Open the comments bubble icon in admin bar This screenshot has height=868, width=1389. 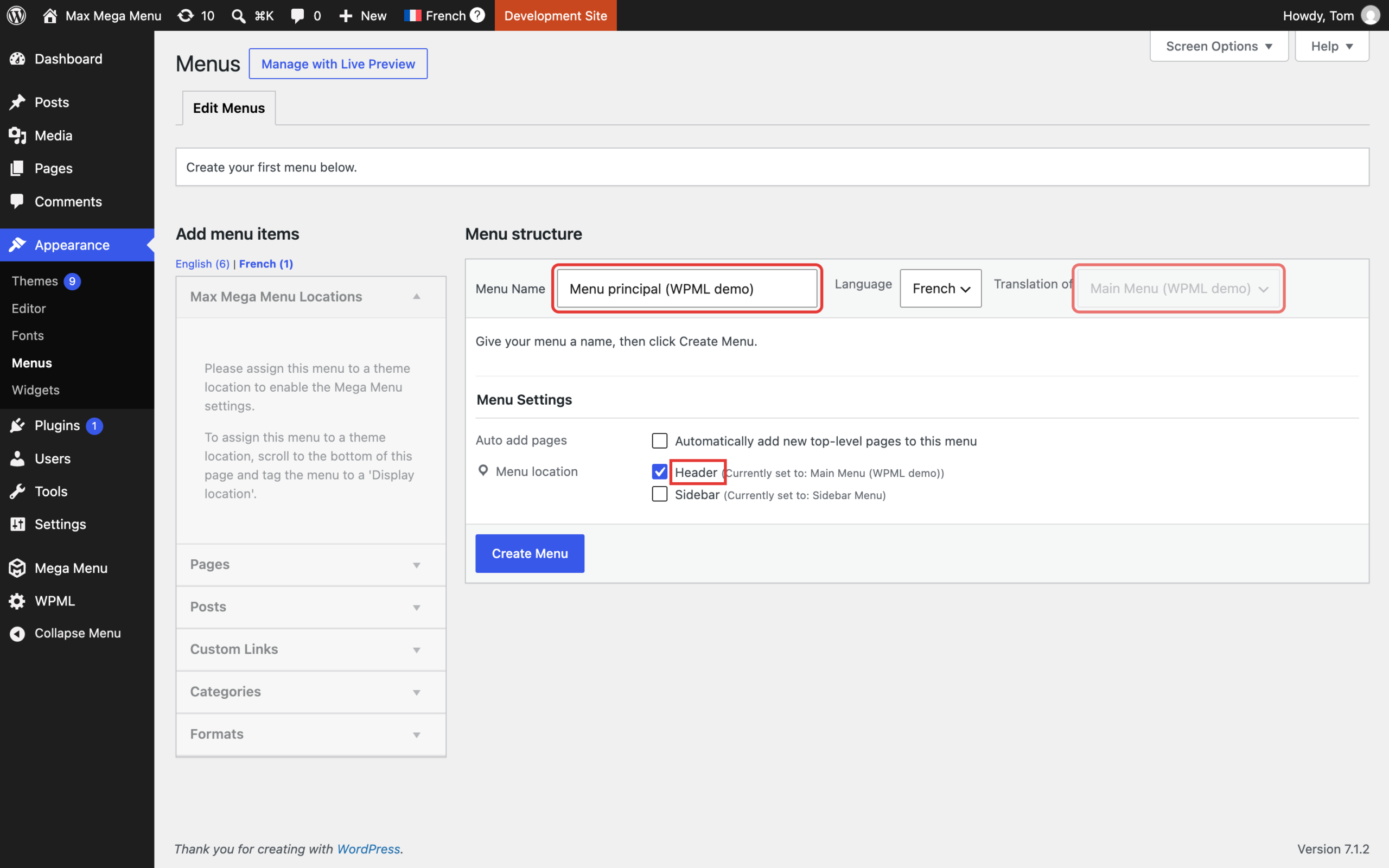(x=297, y=16)
